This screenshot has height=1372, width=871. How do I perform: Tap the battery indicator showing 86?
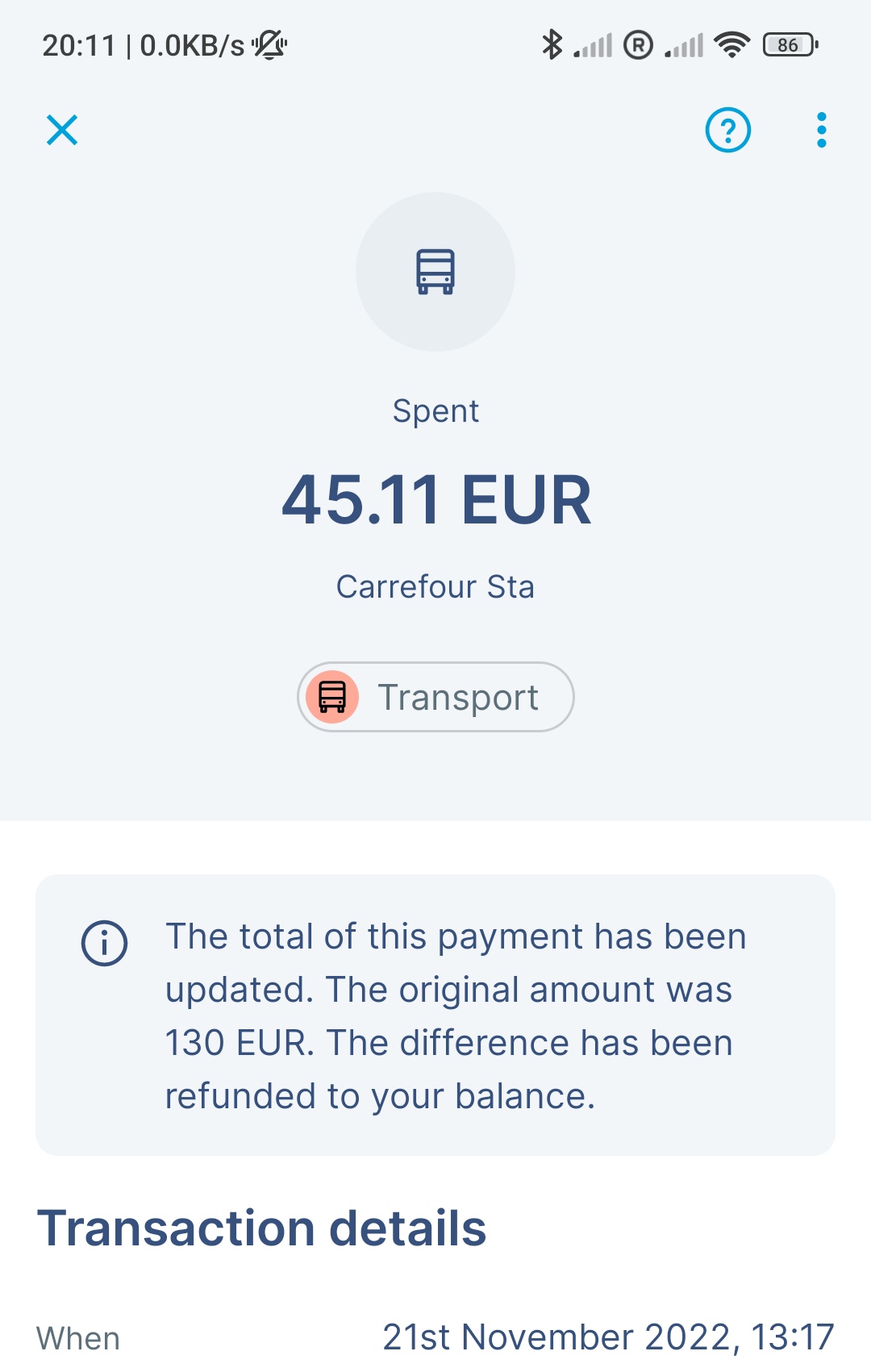point(790,45)
